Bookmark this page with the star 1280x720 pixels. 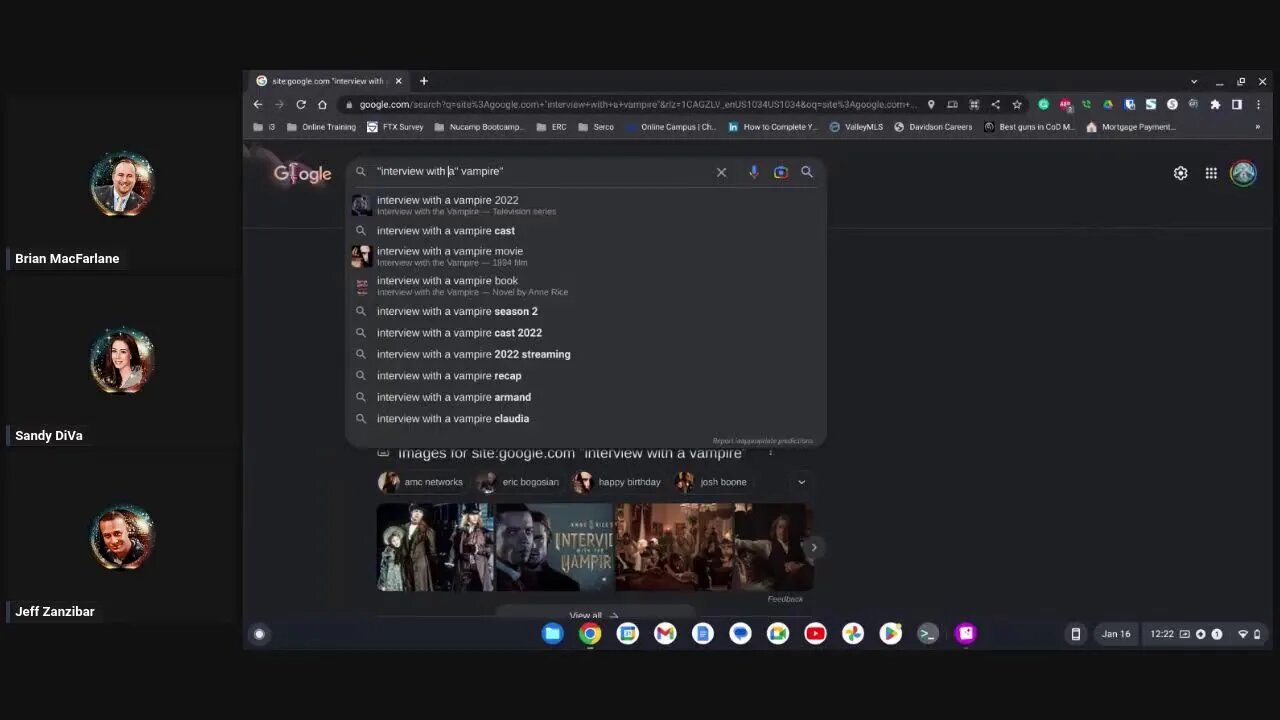coord(1017,104)
